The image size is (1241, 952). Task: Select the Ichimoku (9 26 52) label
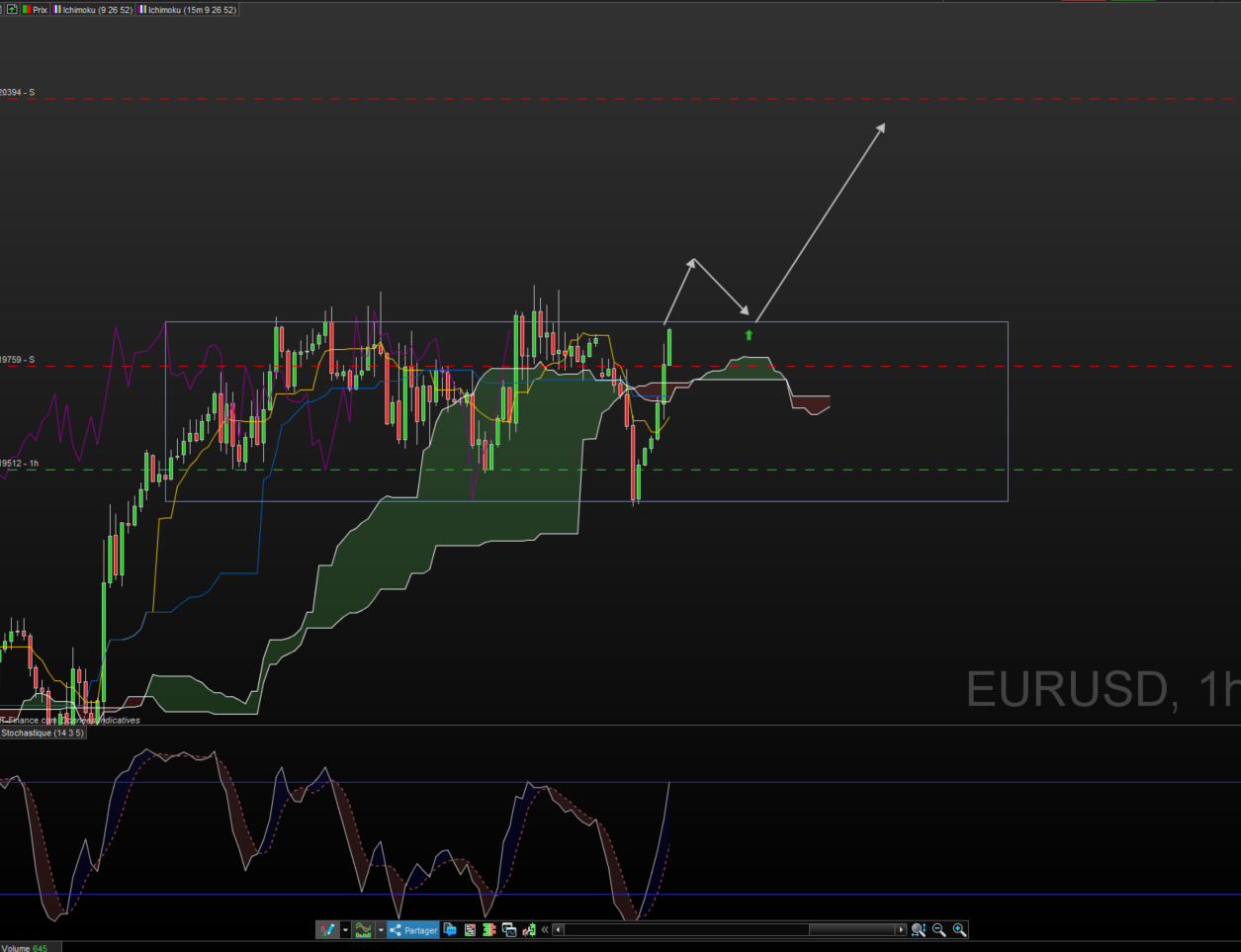[x=94, y=10]
